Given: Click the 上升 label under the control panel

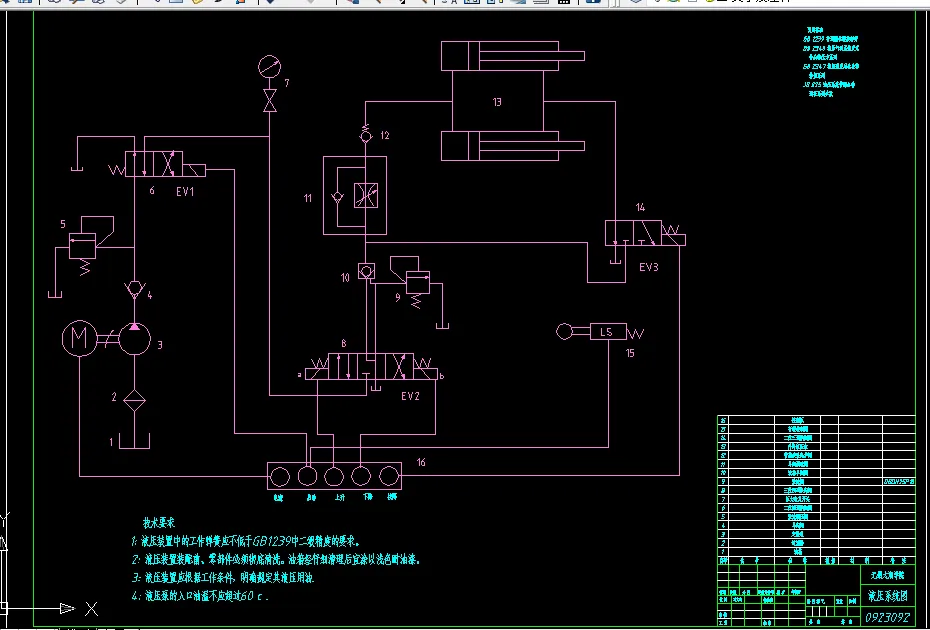Looking at the screenshot, I should [339, 498].
